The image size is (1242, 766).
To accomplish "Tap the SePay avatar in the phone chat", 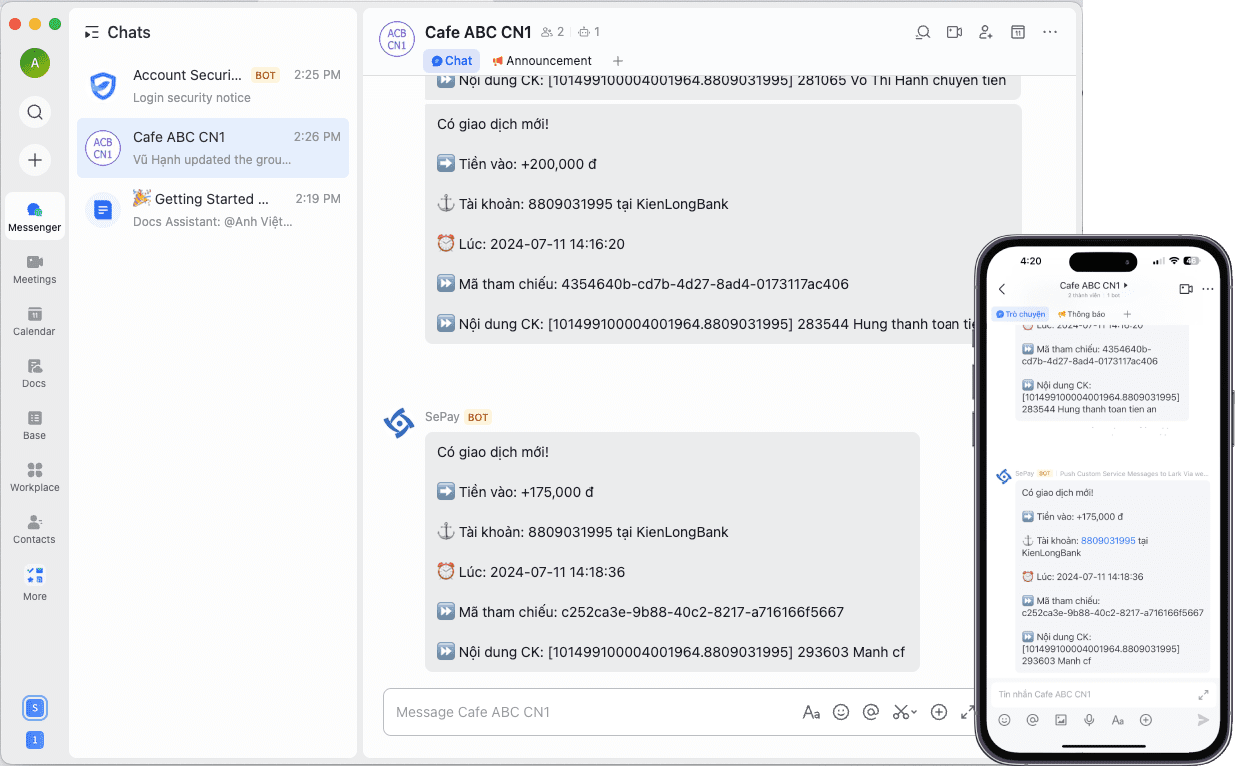I will (x=1004, y=476).
